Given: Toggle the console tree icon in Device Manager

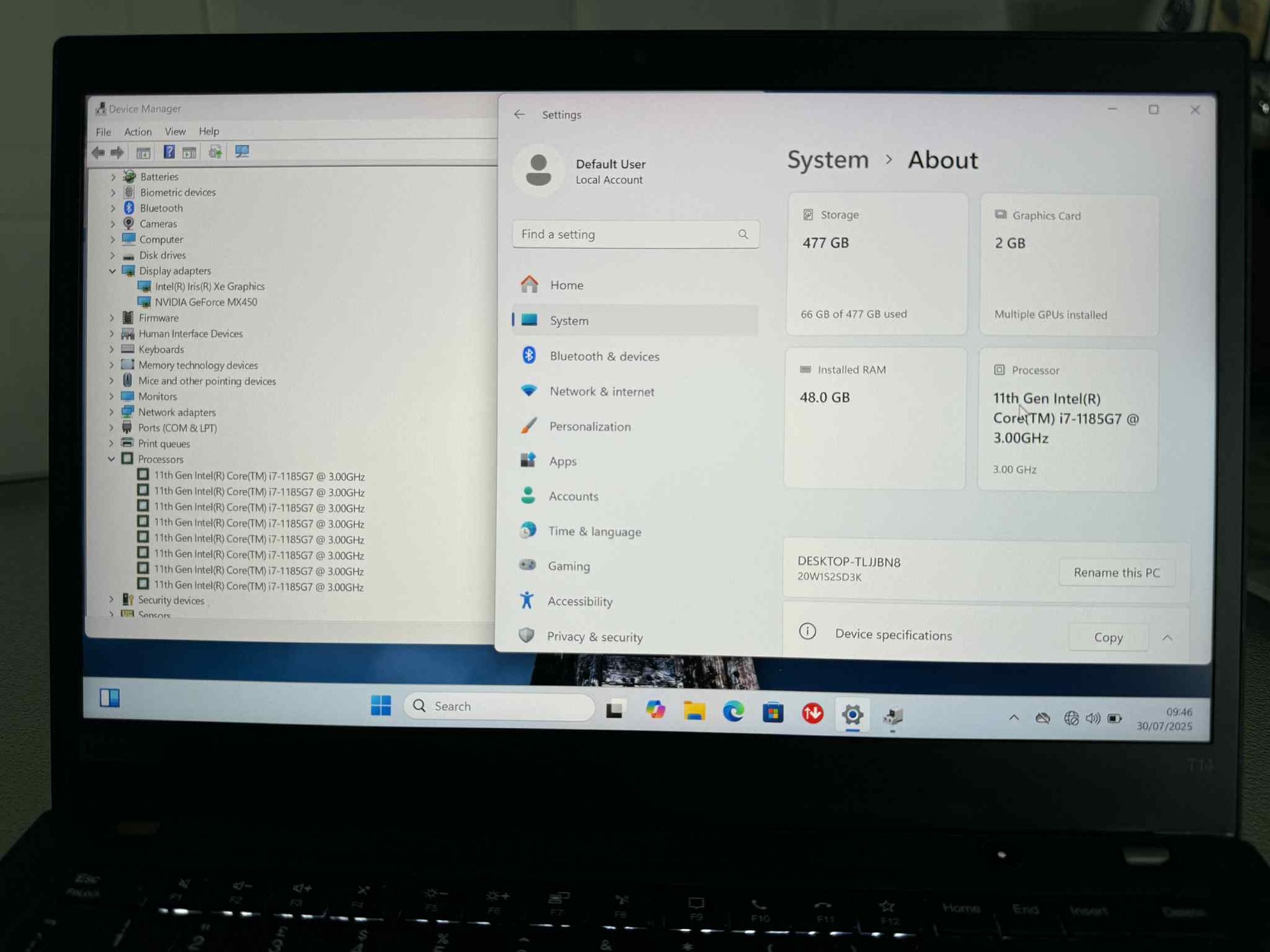Looking at the screenshot, I should 143,153.
